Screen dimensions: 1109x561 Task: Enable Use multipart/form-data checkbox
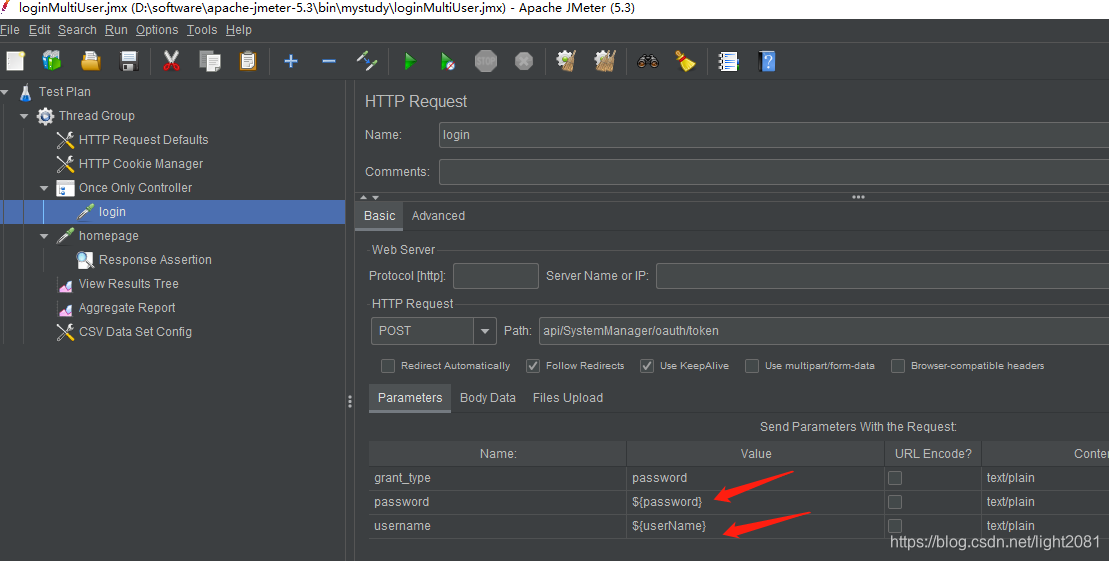(752, 366)
